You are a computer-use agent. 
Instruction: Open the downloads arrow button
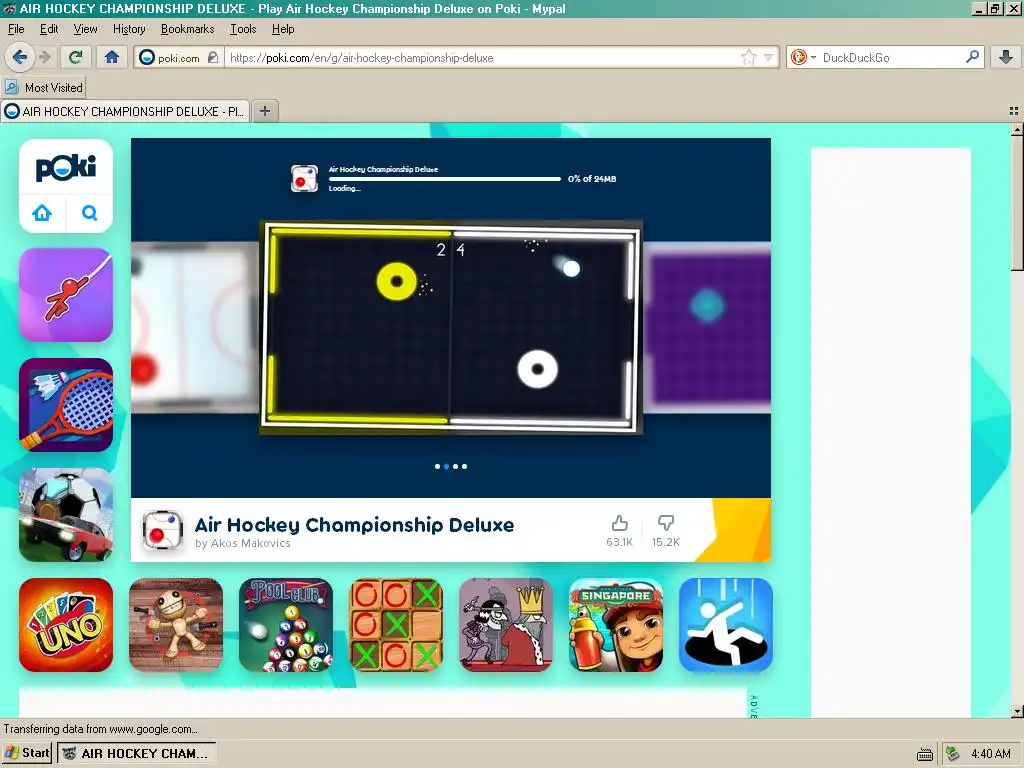[1006, 57]
